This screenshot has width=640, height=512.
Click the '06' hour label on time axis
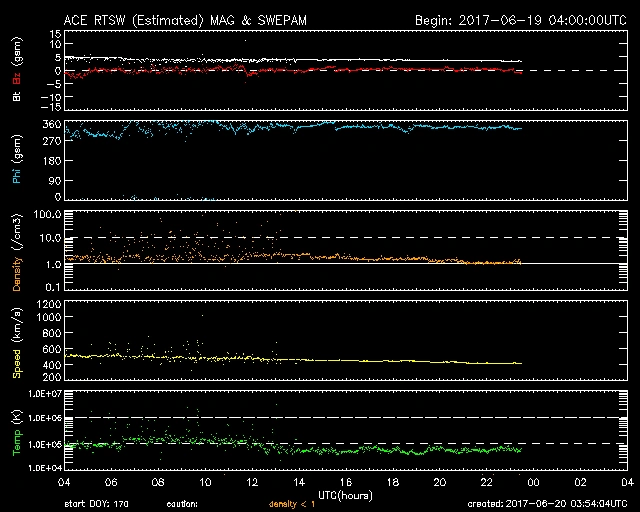point(111,483)
